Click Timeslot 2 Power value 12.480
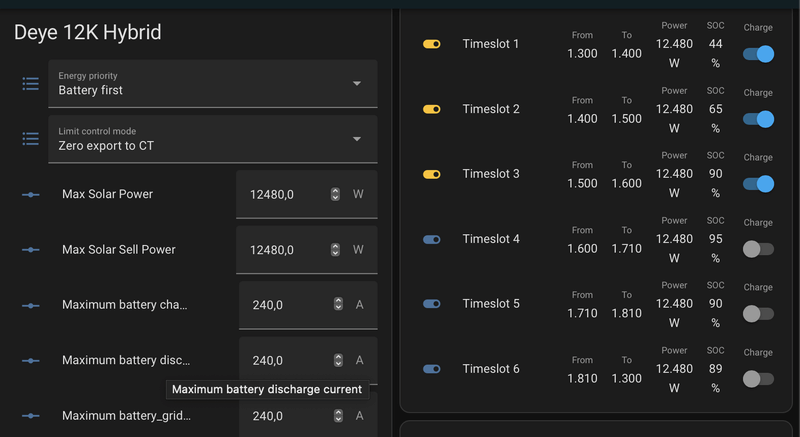The height and width of the screenshot is (437, 800). [674, 109]
